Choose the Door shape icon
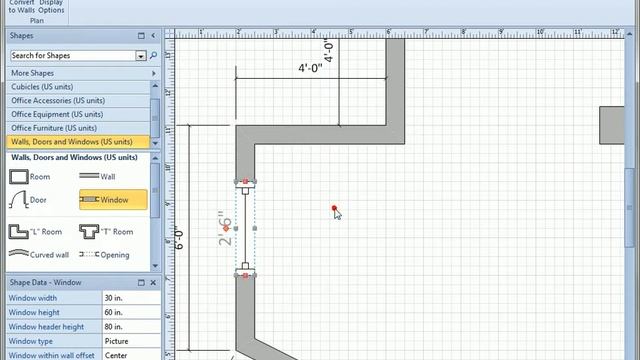The image size is (640, 360). (x=19, y=200)
